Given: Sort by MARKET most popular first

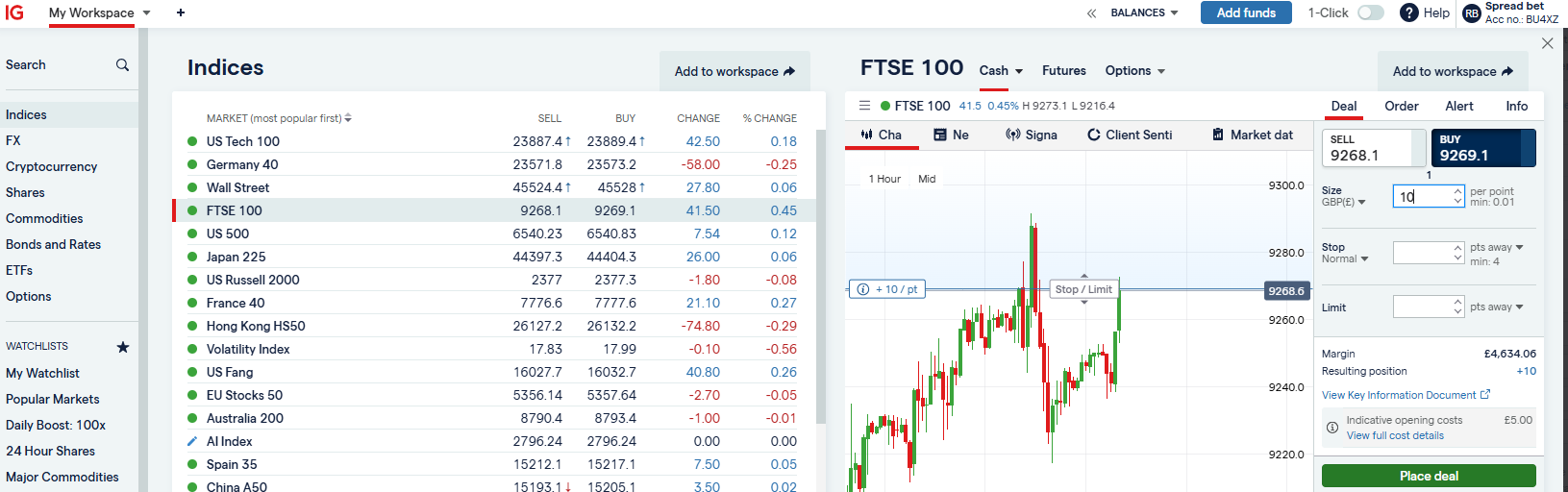Looking at the screenshot, I should [279, 118].
